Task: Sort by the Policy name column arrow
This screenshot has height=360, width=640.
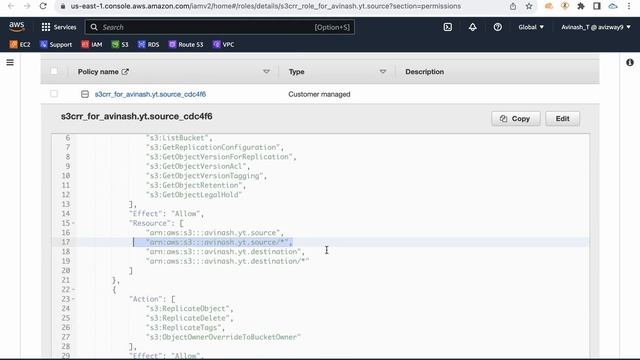Action: click(266, 72)
